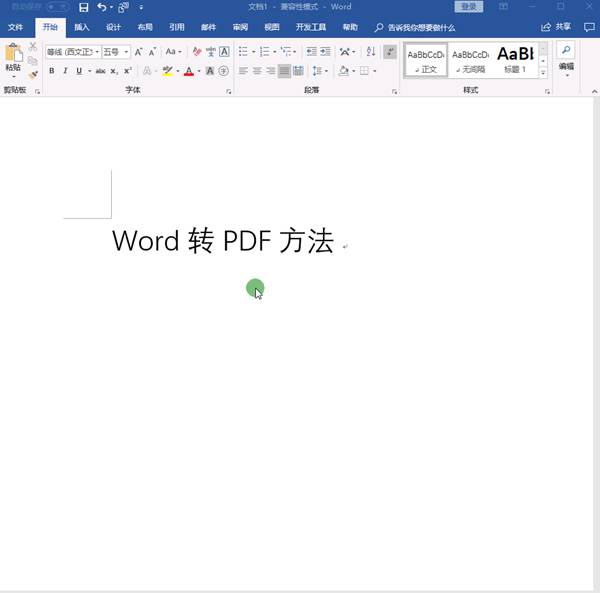
Task: Toggle Bold formatting
Action: pyautogui.click(x=52, y=71)
